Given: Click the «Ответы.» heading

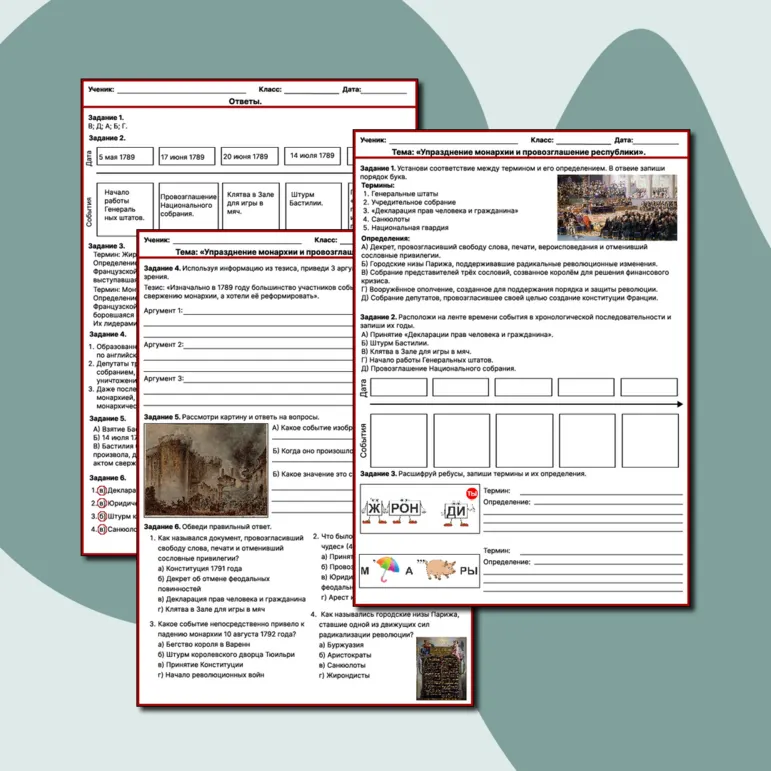Looking at the screenshot, I should coord(245,101).
